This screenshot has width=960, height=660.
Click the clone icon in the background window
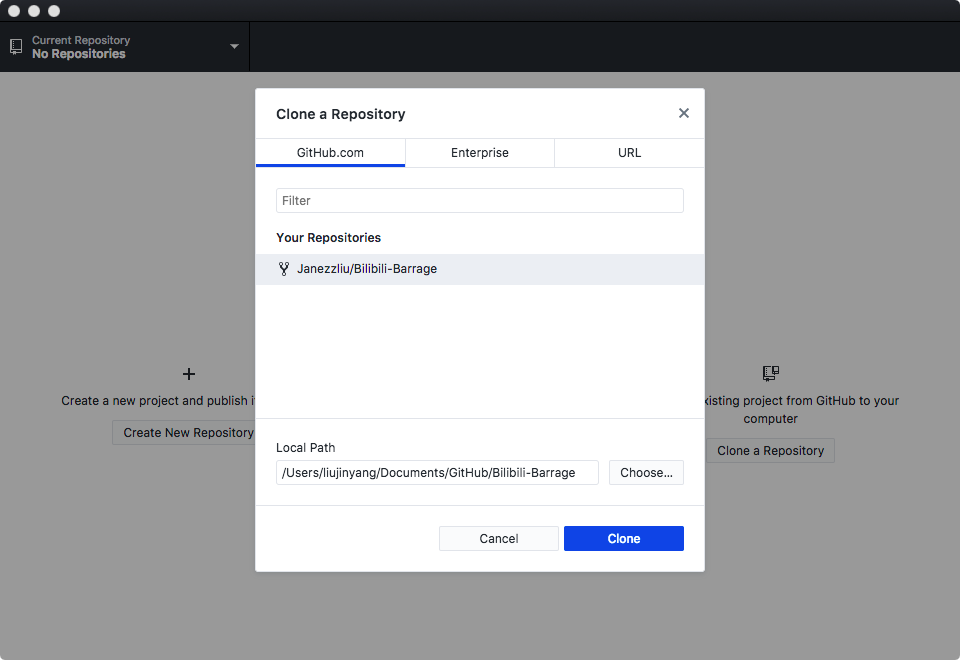tap(771, 373)
